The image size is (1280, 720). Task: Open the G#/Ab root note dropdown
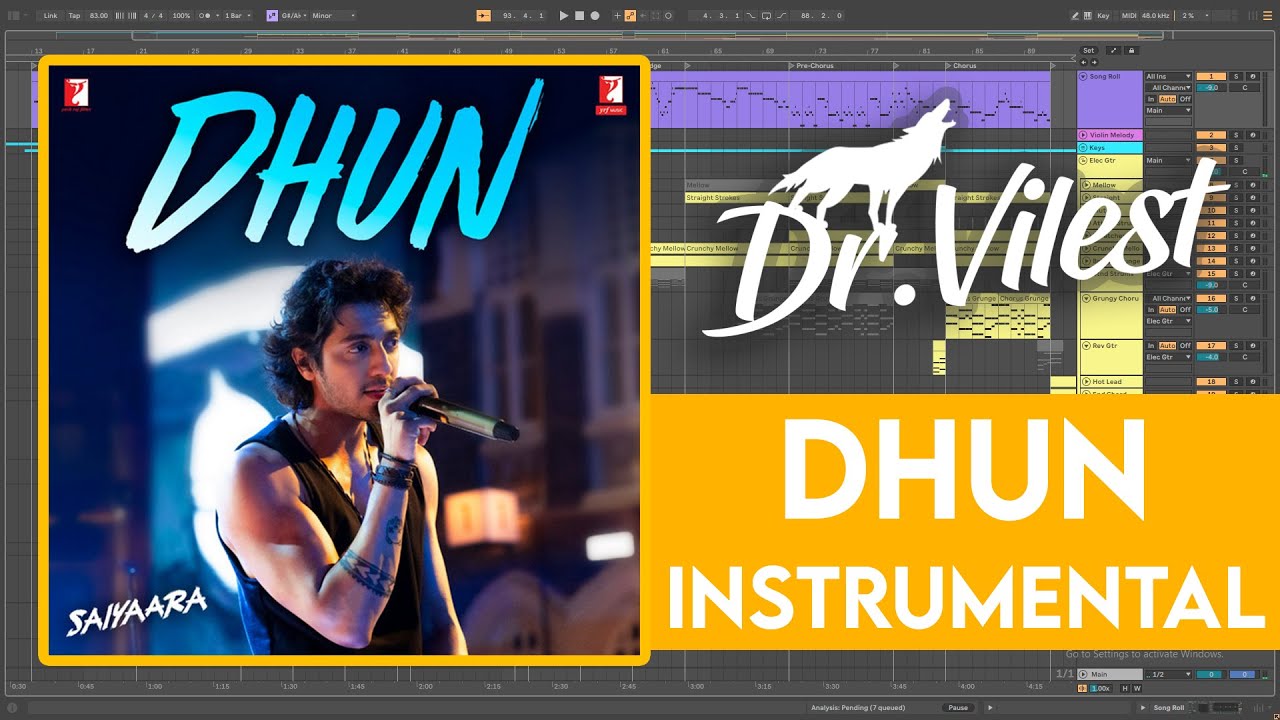293,16
